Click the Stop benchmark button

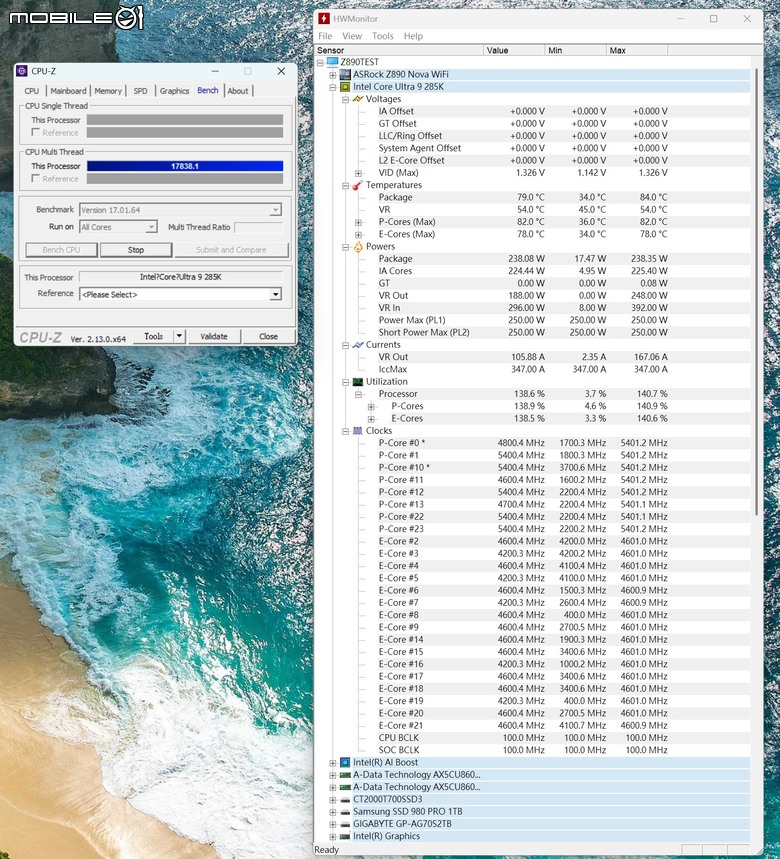pos(136,250)
